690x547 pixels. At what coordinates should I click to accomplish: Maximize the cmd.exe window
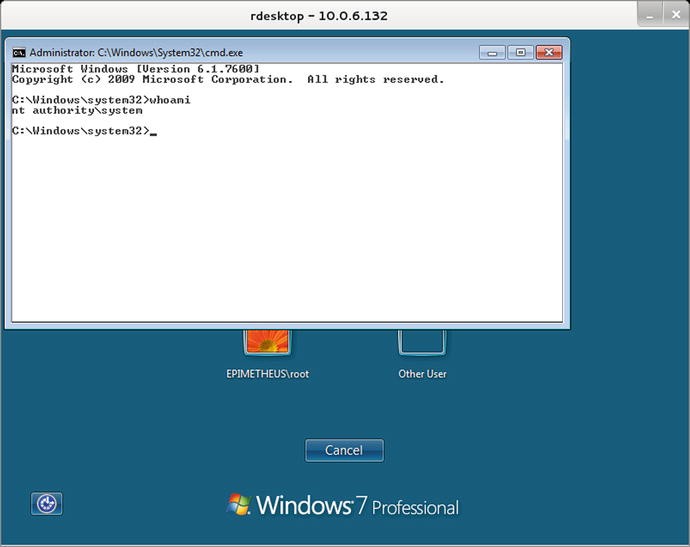click(x=520, y=53)
